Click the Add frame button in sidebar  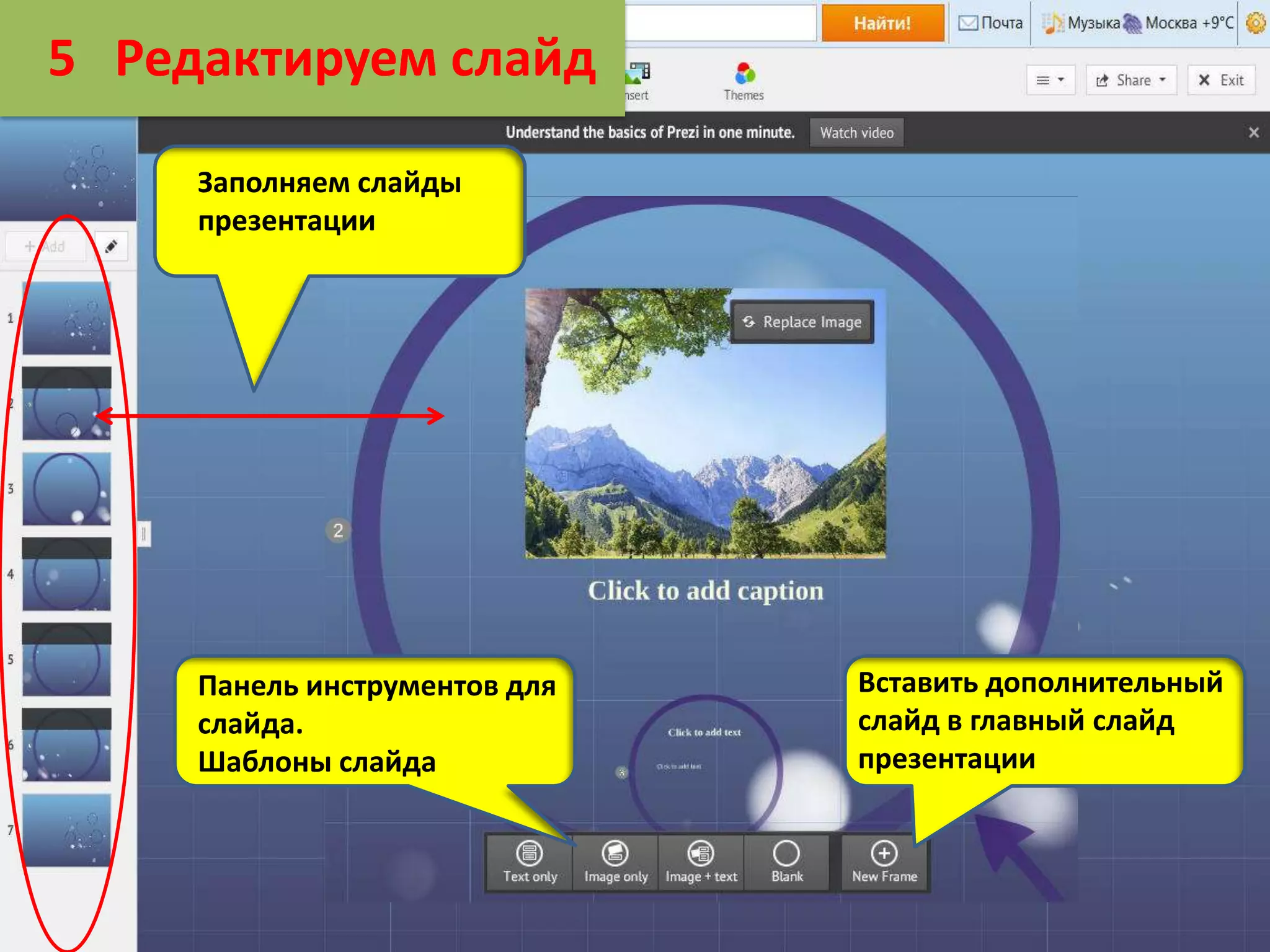tap(46, 247)
